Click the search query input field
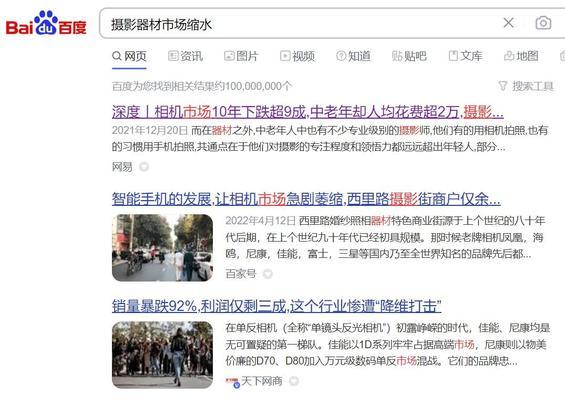The width and height of the screenshot is (565, 400). (303, 24)
